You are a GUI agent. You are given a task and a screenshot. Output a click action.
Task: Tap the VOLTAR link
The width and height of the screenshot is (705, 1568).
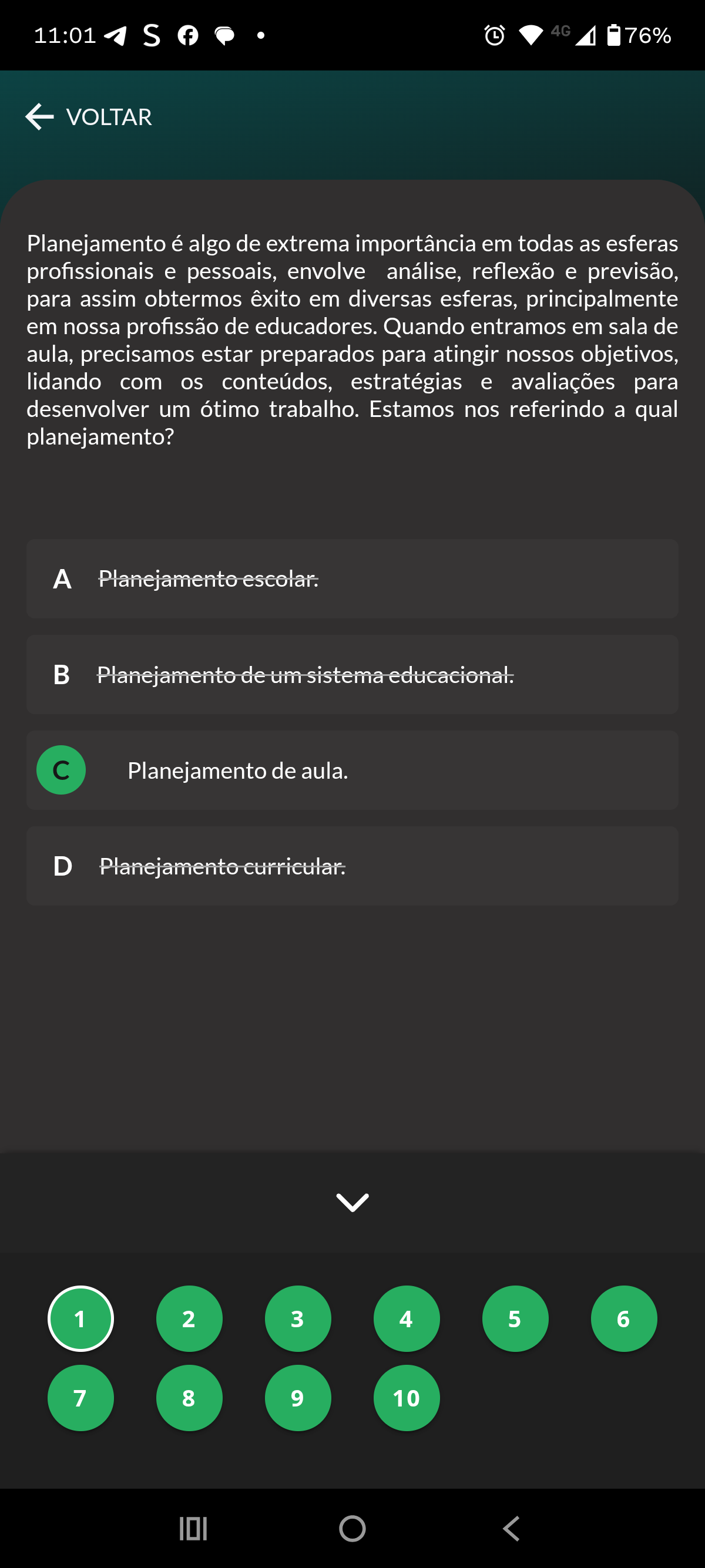(109, 117)
